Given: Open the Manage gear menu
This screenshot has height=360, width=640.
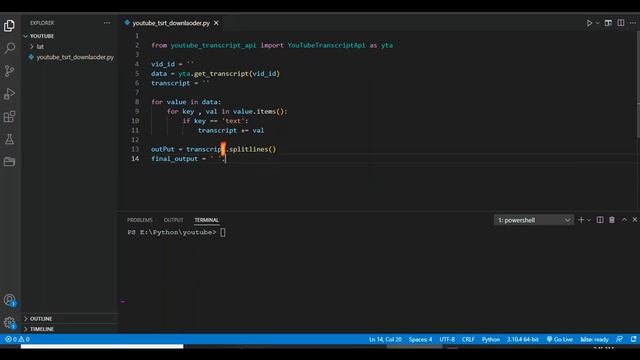Looking at the screenshot, I should tap(9, 323).
